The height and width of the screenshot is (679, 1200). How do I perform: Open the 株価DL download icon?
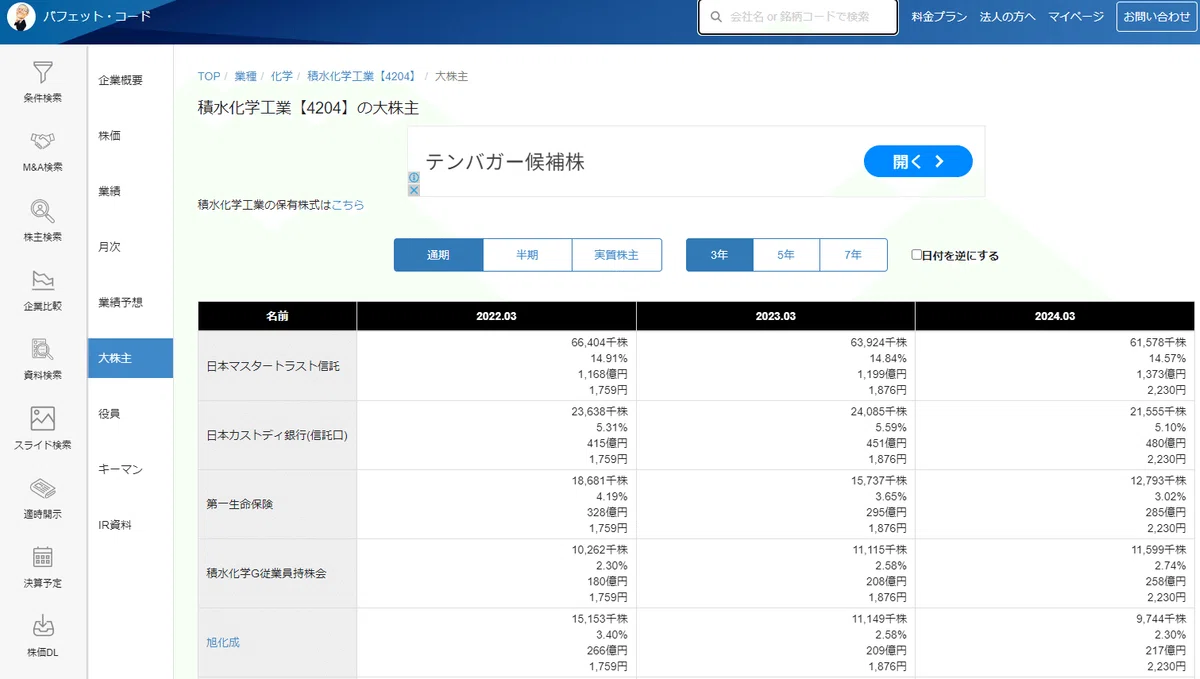point(43,626)
